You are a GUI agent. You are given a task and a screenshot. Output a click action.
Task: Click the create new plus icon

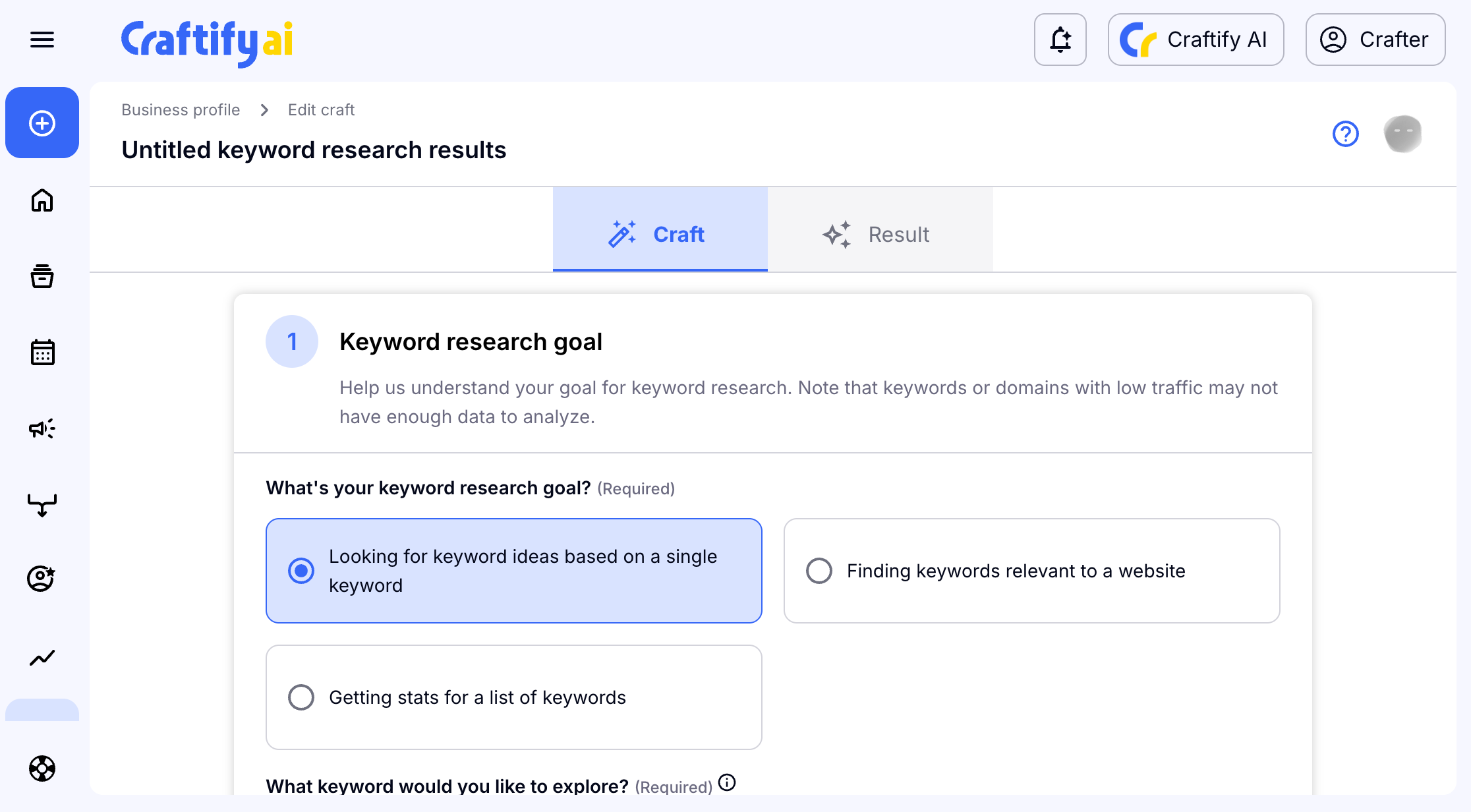point(42,123)
